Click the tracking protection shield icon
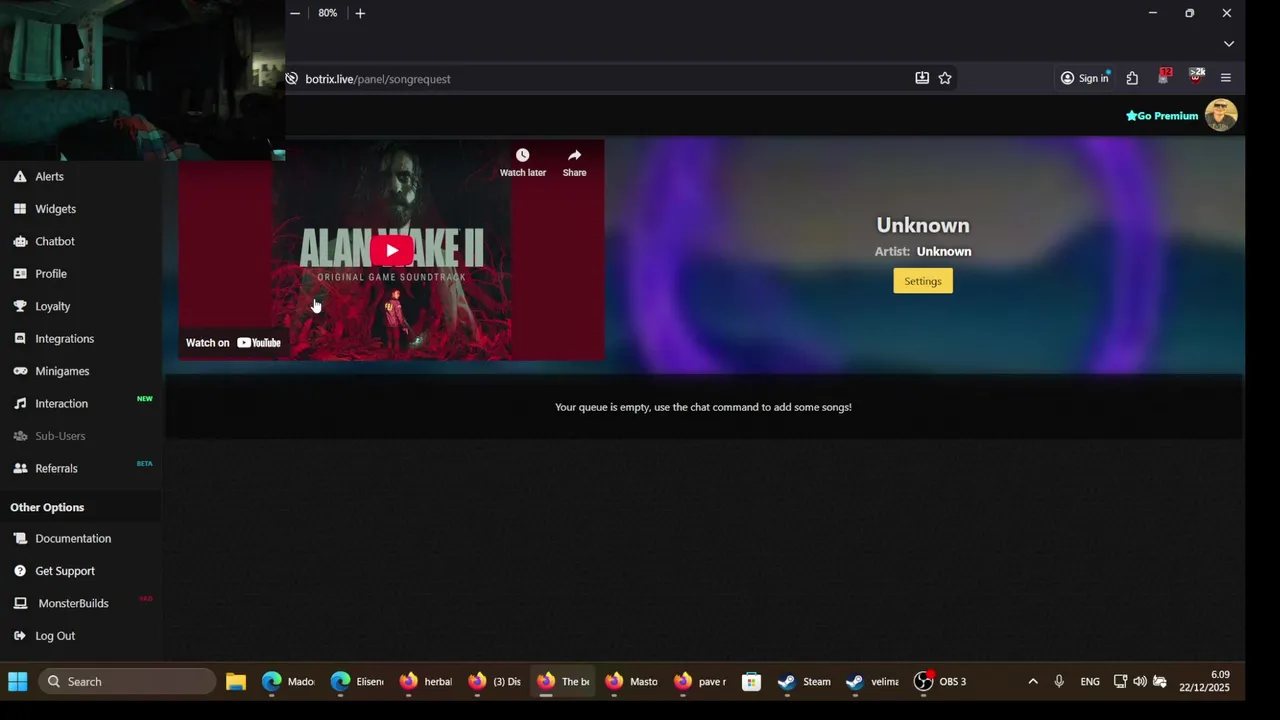The width and height of the screenshot is (1280, 720). tap(291, 79)
